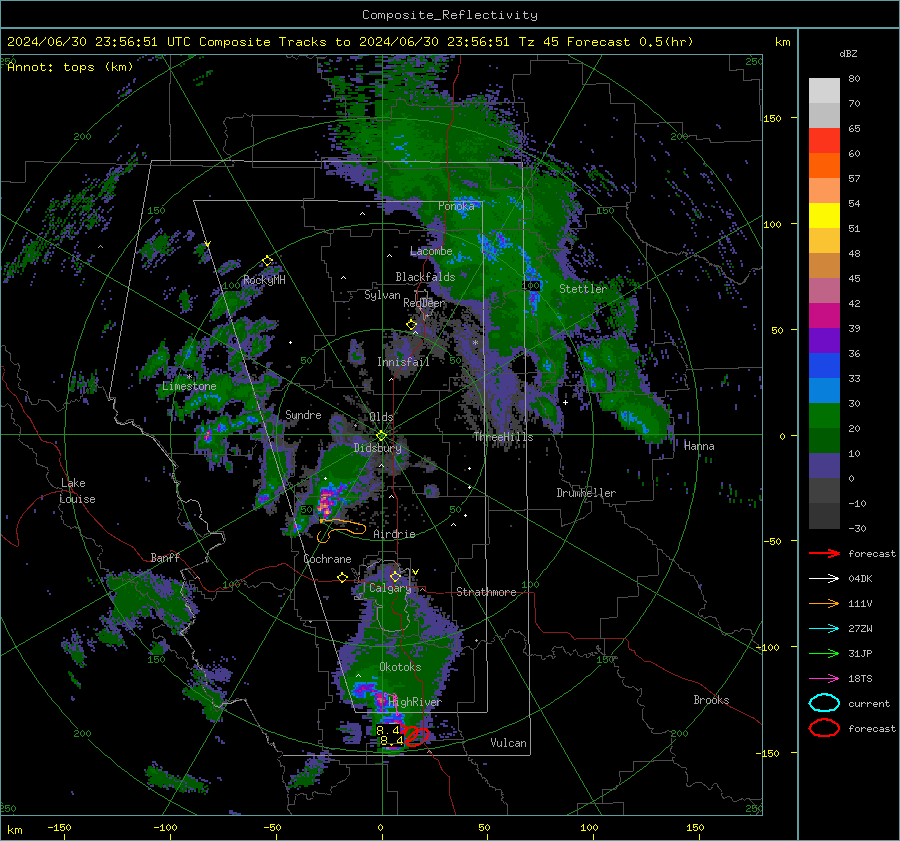Click the Composite_Reflectivity title
Image resolution: width=900 pixels, height=841 pixels.
click(x=449, y=15)
